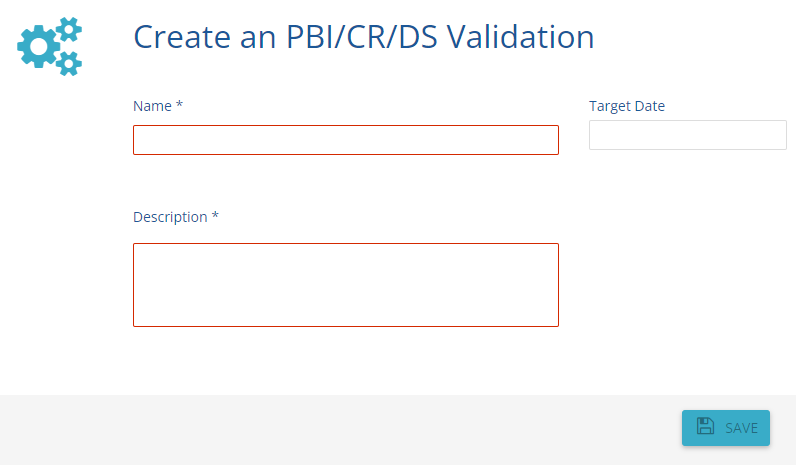Click the Target Date label

point(627,106)
